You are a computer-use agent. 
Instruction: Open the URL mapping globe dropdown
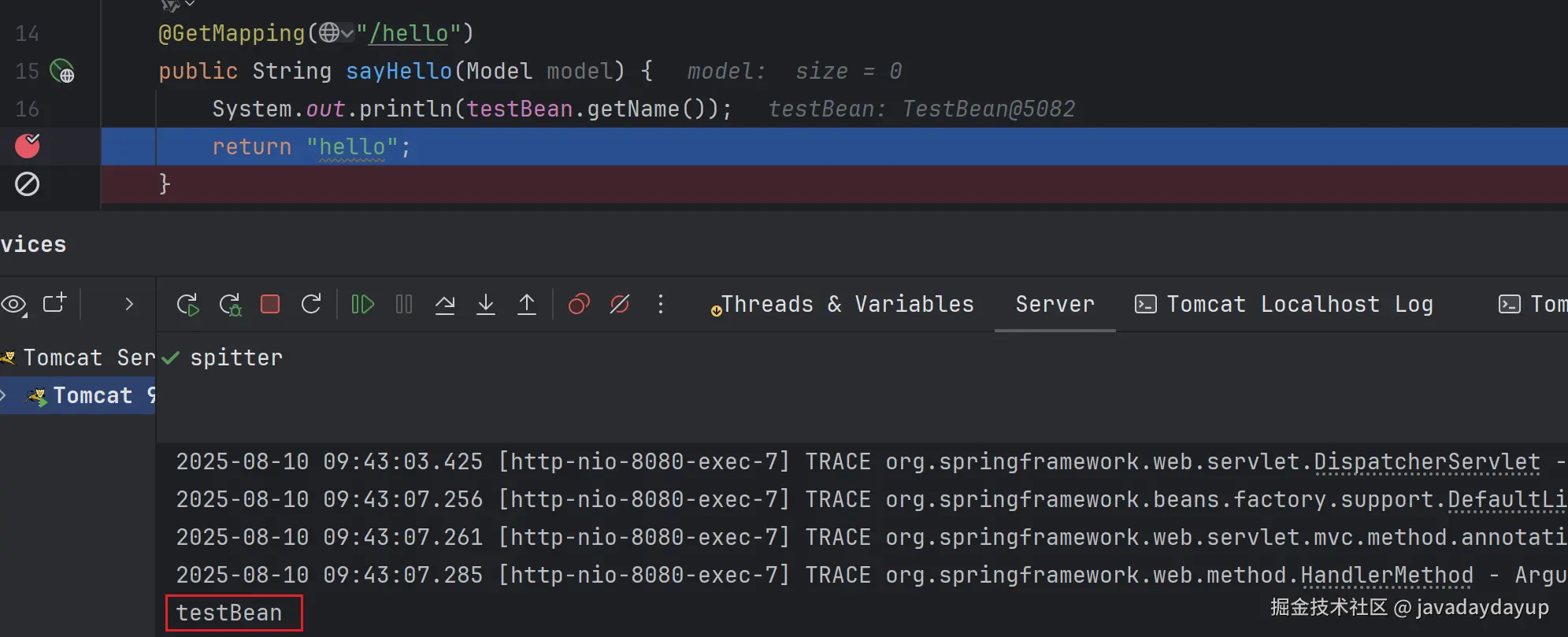(x=336, y=33)
